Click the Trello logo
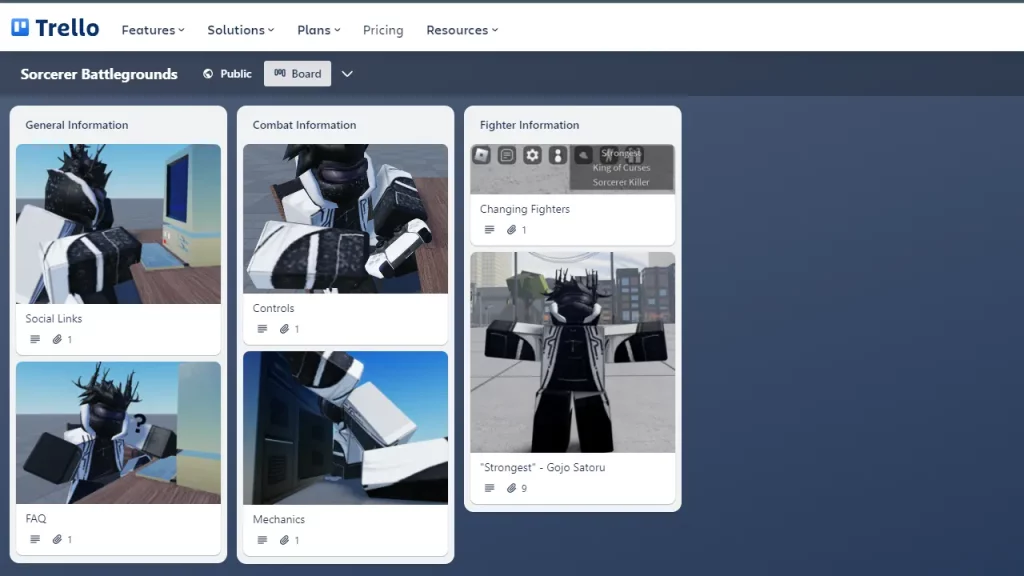 click(55, 28)
